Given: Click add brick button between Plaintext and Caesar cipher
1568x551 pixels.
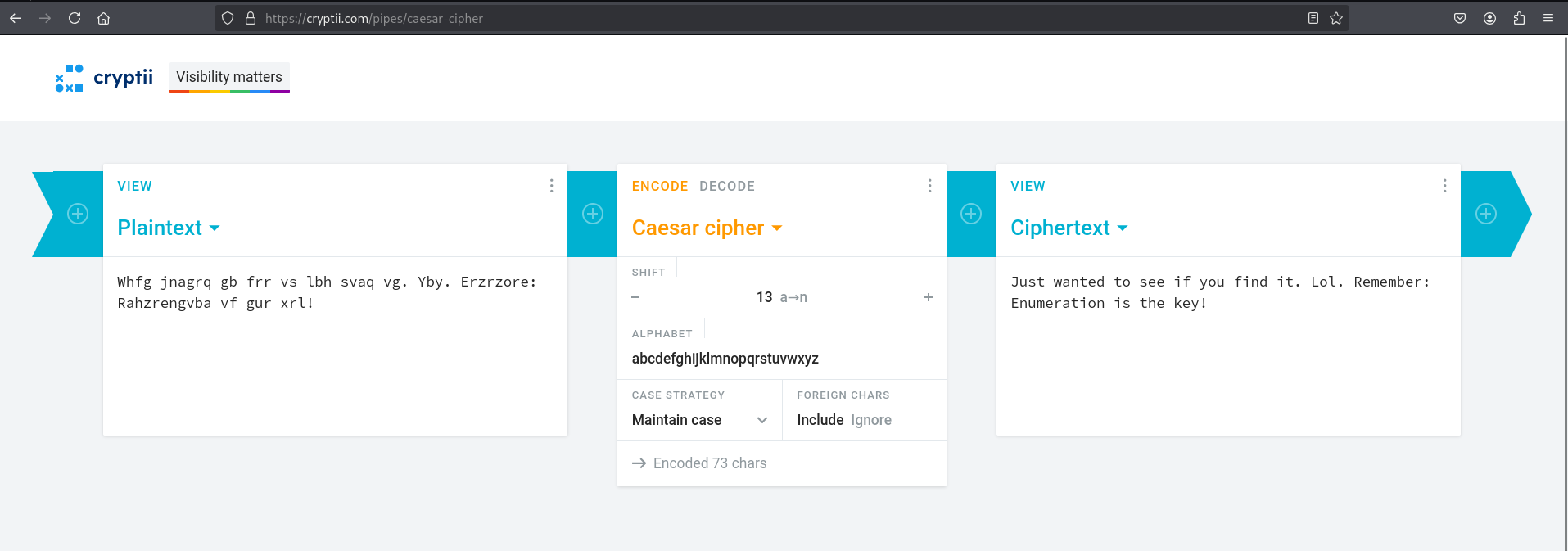Looking at the screenshot, I should [593, 214].
